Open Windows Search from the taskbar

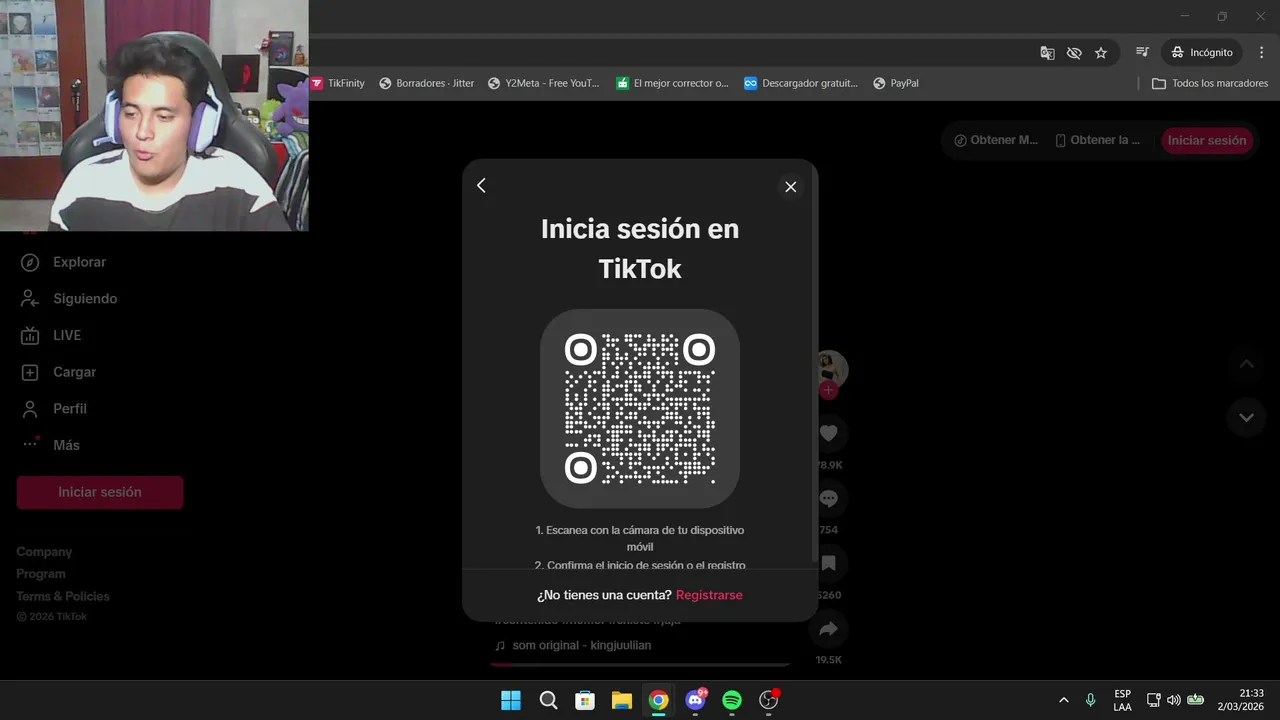[x=548, y=700]
